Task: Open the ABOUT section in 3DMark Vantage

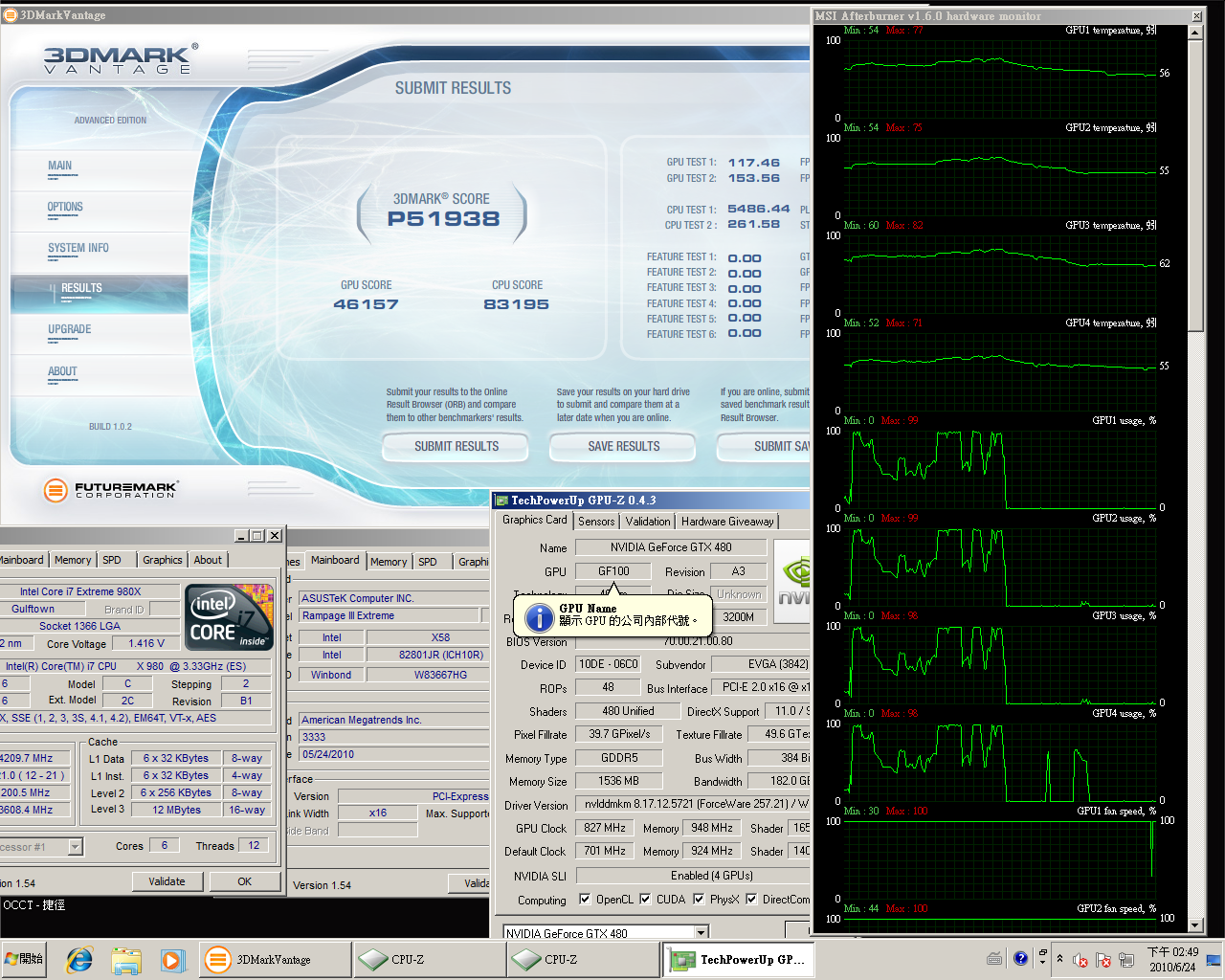Action: point(62,371)
